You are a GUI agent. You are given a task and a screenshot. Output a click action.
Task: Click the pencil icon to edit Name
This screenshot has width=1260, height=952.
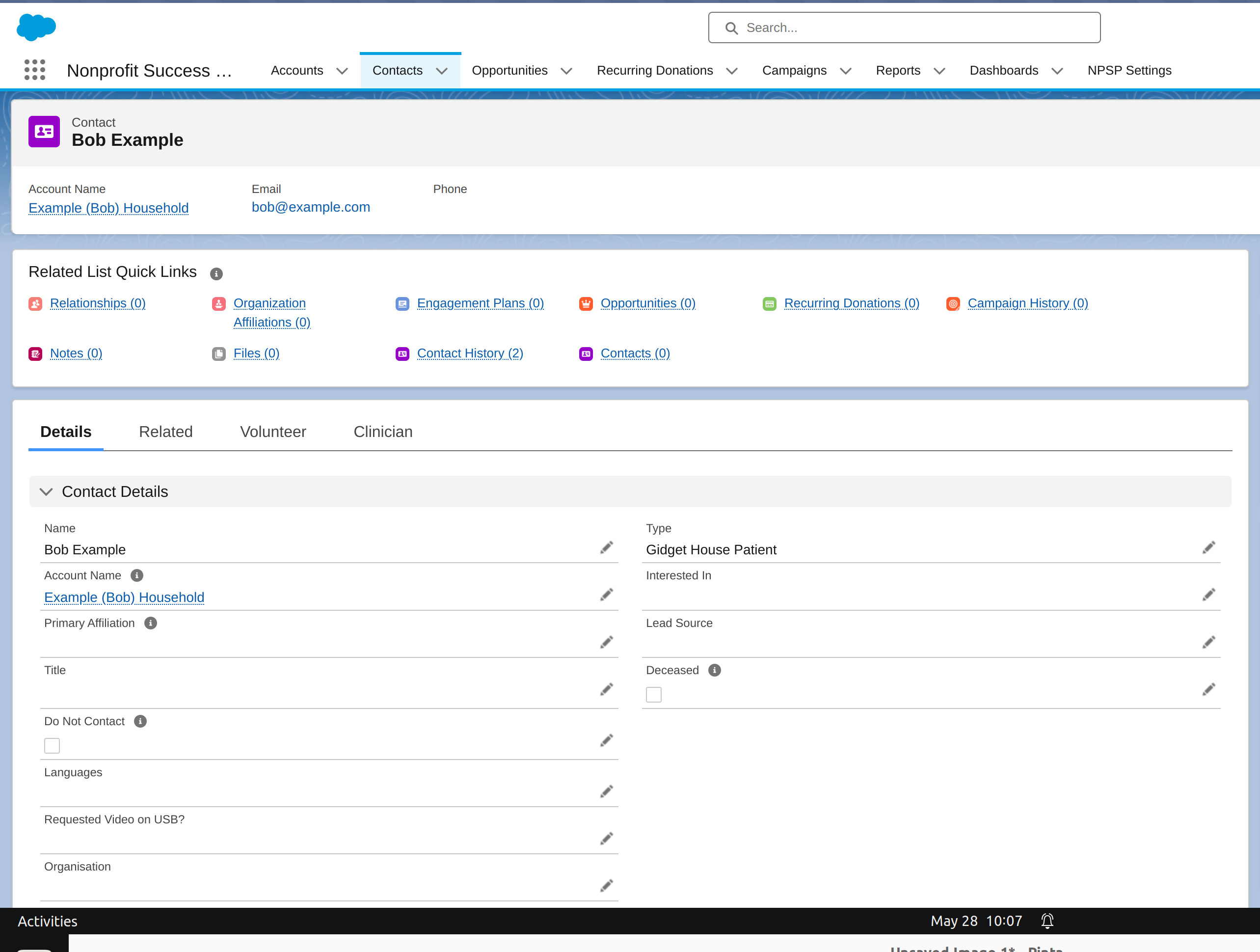(x=606, y=547)
